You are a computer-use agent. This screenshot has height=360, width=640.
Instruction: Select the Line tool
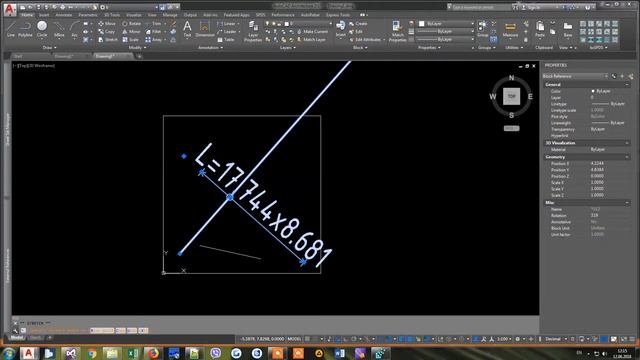pos(11,29)
